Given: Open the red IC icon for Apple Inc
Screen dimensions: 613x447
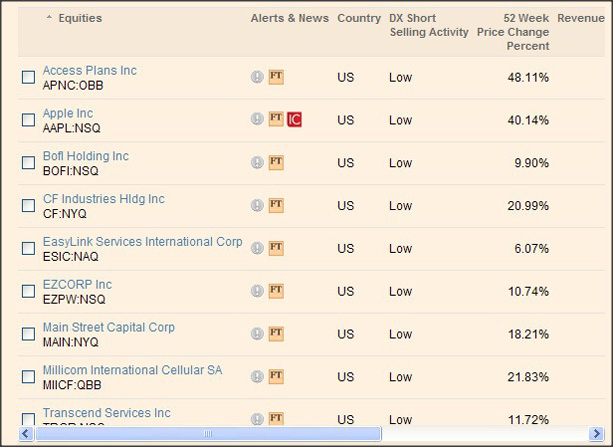Looking at the screenshot, I should click(x=294, y=119).
